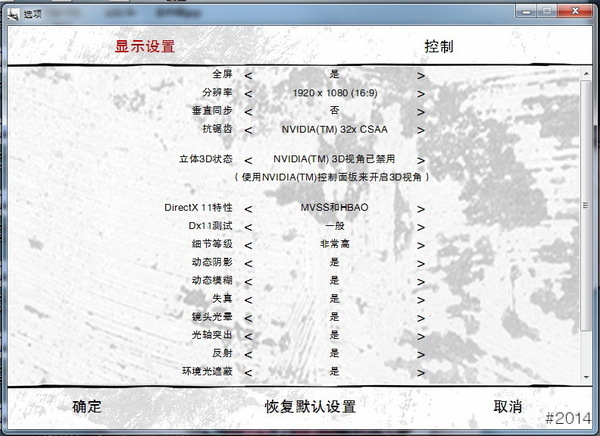600x436 pixels.
Task: Click the right arrow for 全屏
Action: click(421, 76)
